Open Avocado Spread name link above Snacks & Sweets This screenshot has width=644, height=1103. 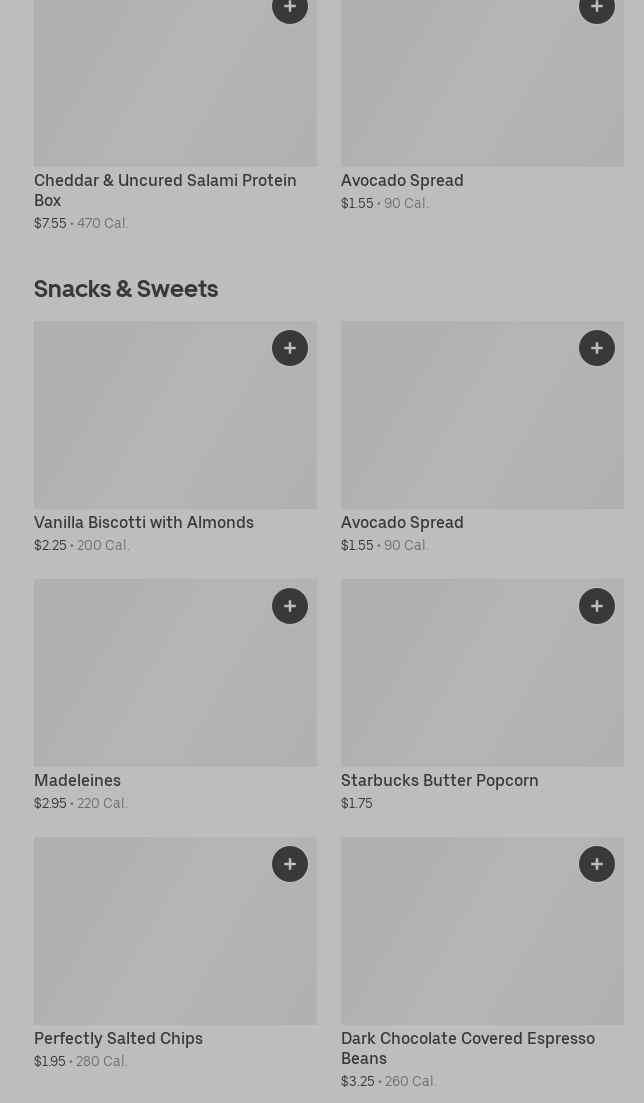[402, 180]
